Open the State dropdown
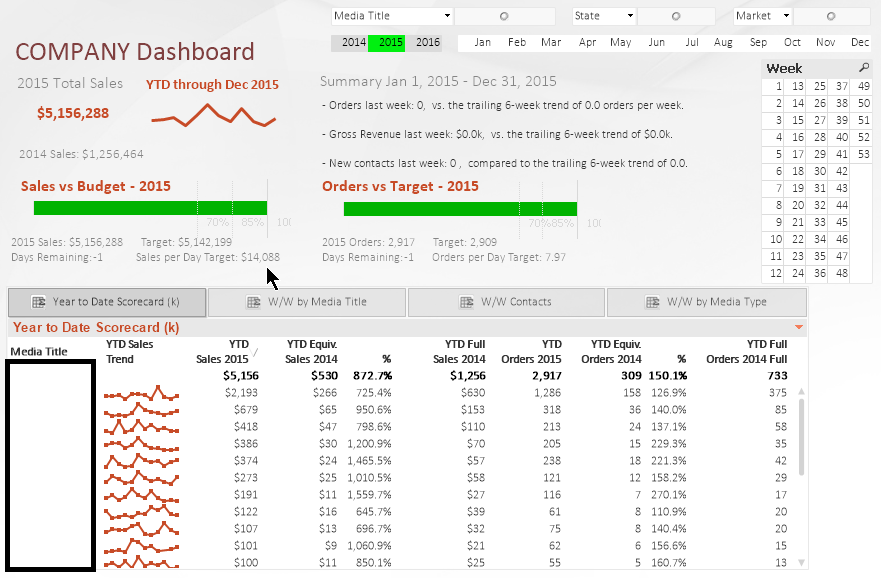The image size is (881, 578). pyautogui.click(x=630, y=16)
